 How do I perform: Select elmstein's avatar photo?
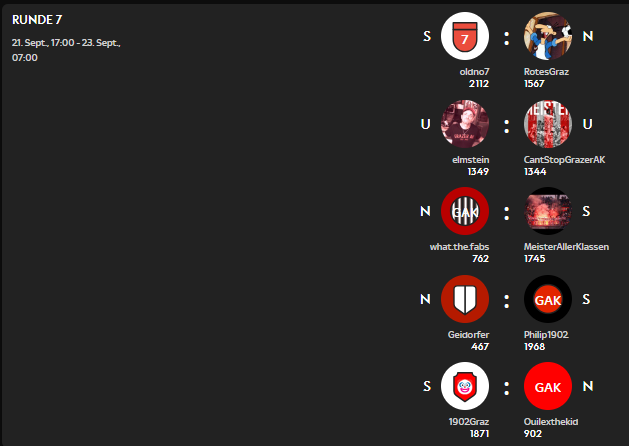[x=465, y=125]
